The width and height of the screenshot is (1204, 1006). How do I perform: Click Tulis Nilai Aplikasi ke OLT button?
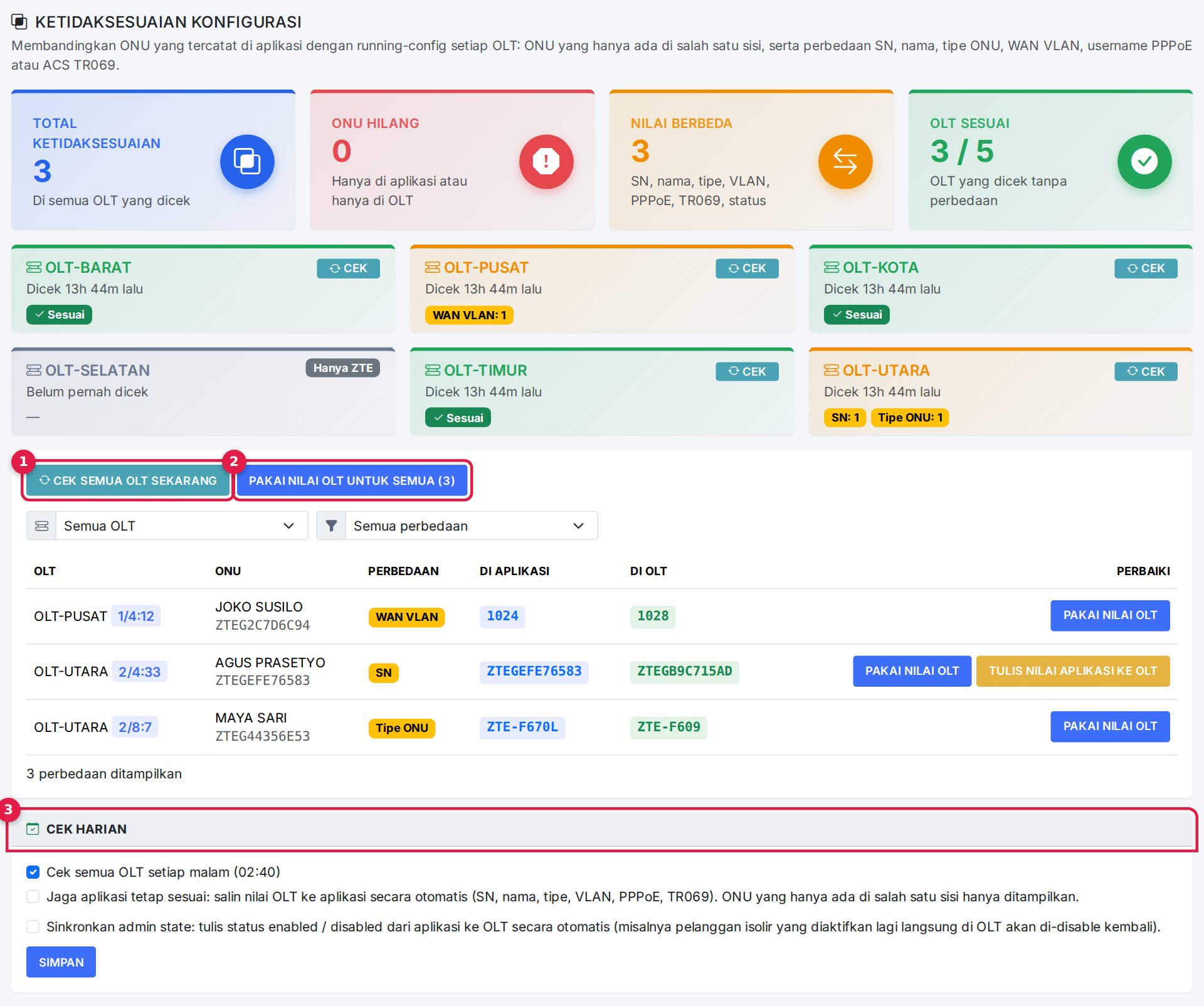[1073, 671]
